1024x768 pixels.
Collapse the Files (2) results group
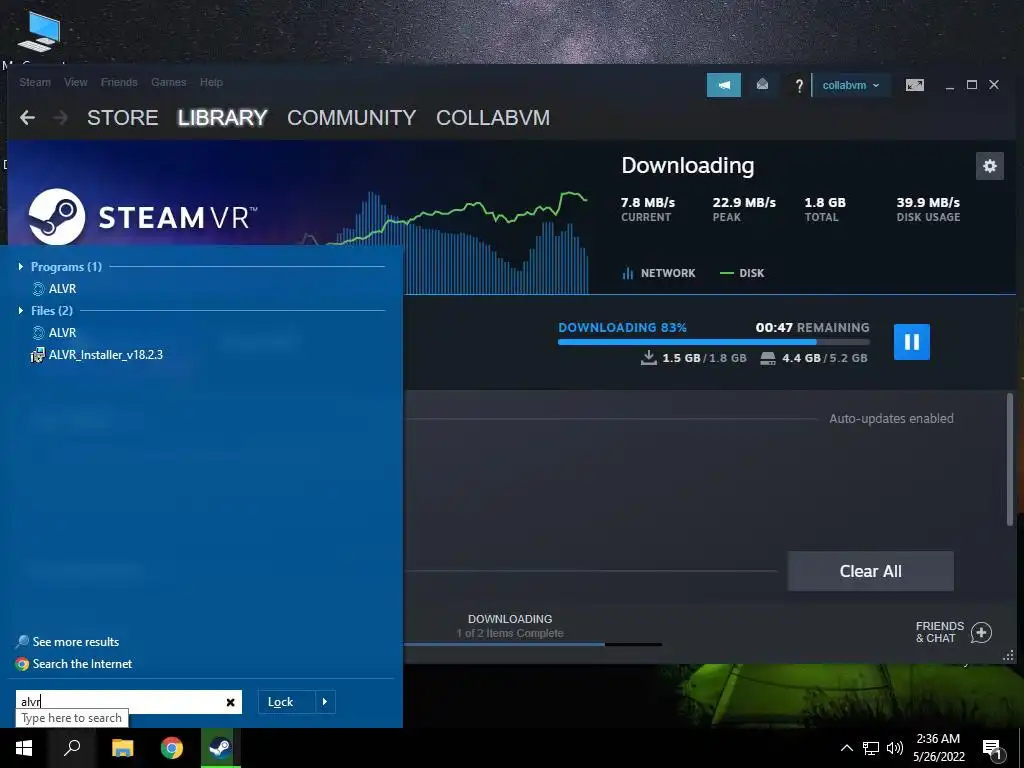click(x=21, y=311)
